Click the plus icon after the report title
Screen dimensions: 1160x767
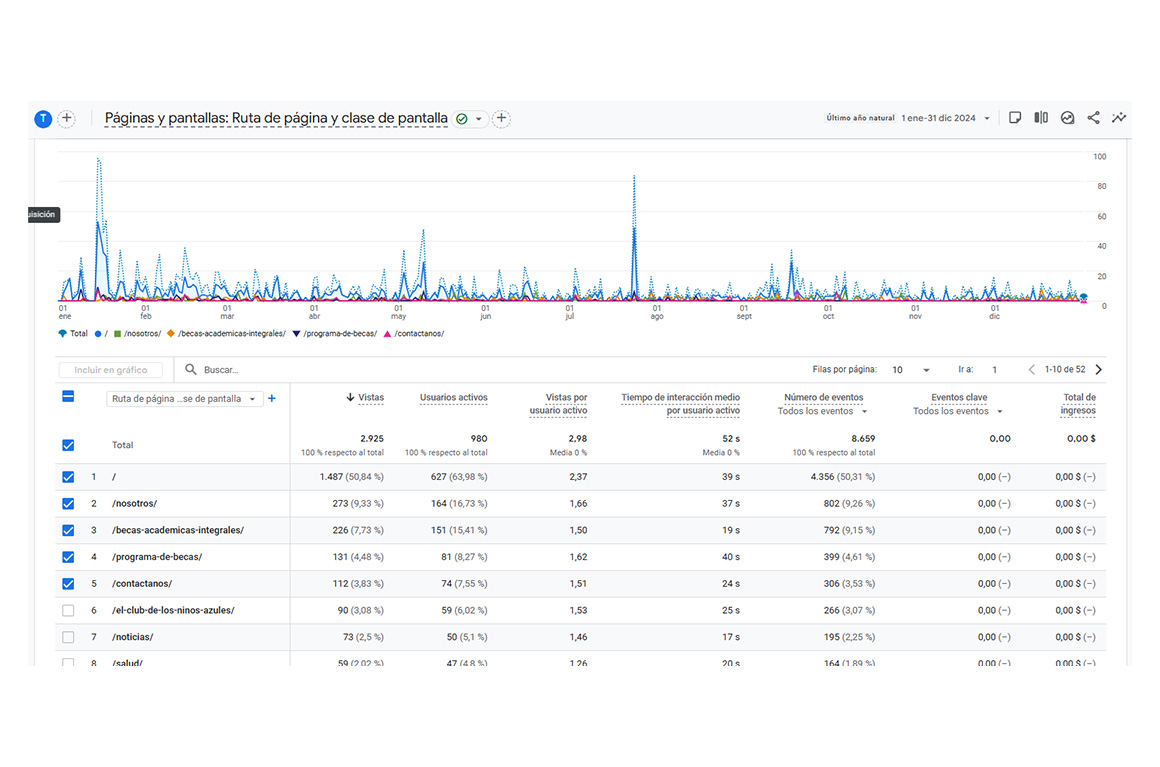502,119
